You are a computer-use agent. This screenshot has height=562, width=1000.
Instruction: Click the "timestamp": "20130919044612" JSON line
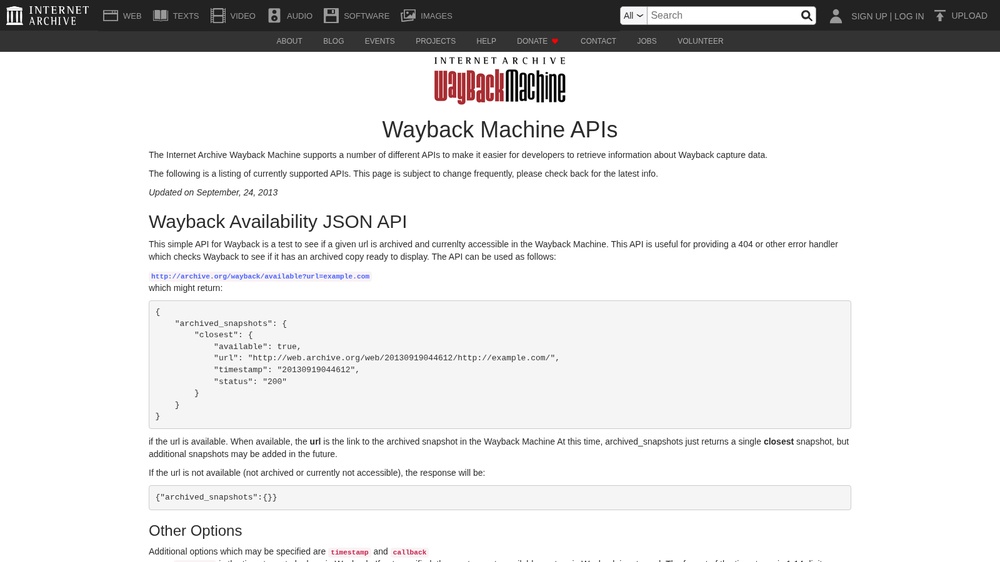286,369
